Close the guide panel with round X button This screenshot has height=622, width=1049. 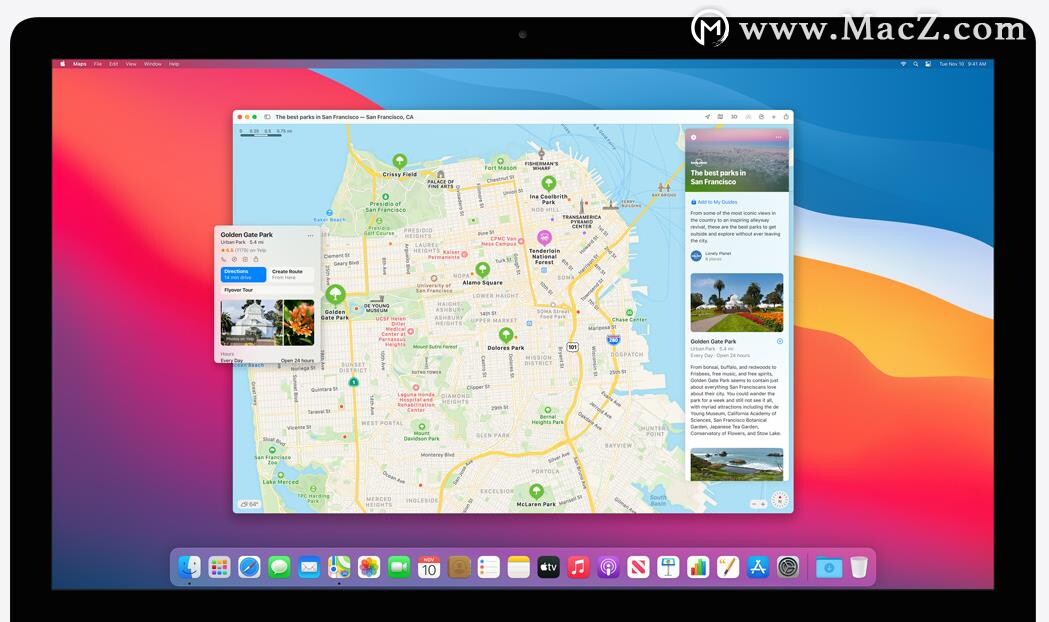(694, 137)
